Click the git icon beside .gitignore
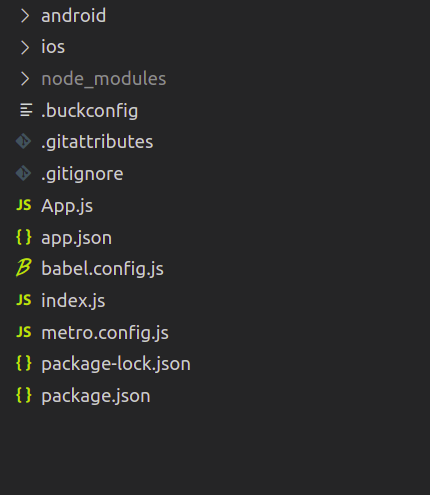430x495 pixels. click(23, 173)
